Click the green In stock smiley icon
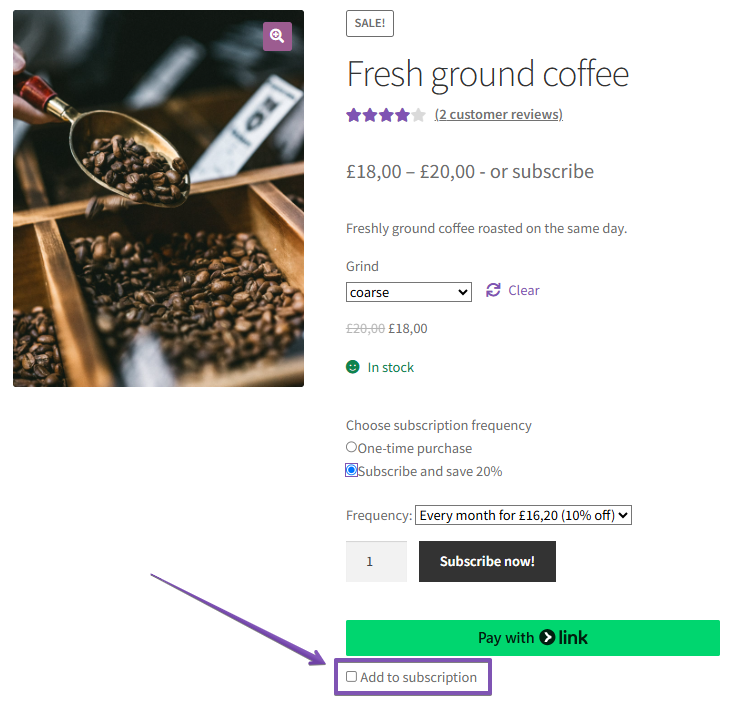Viewport: 737px width, 705px height. (353, 367)
